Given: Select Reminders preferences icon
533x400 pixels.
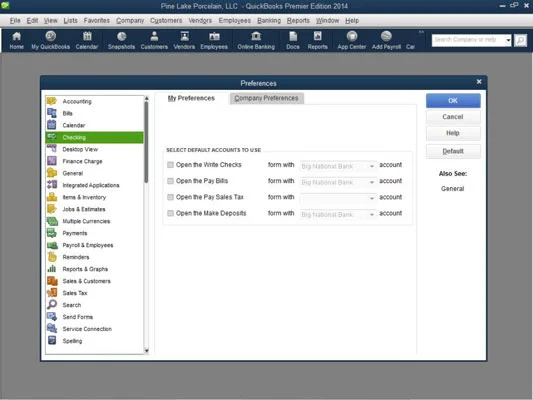Looking at the screenshot, I should click(52, 257).
